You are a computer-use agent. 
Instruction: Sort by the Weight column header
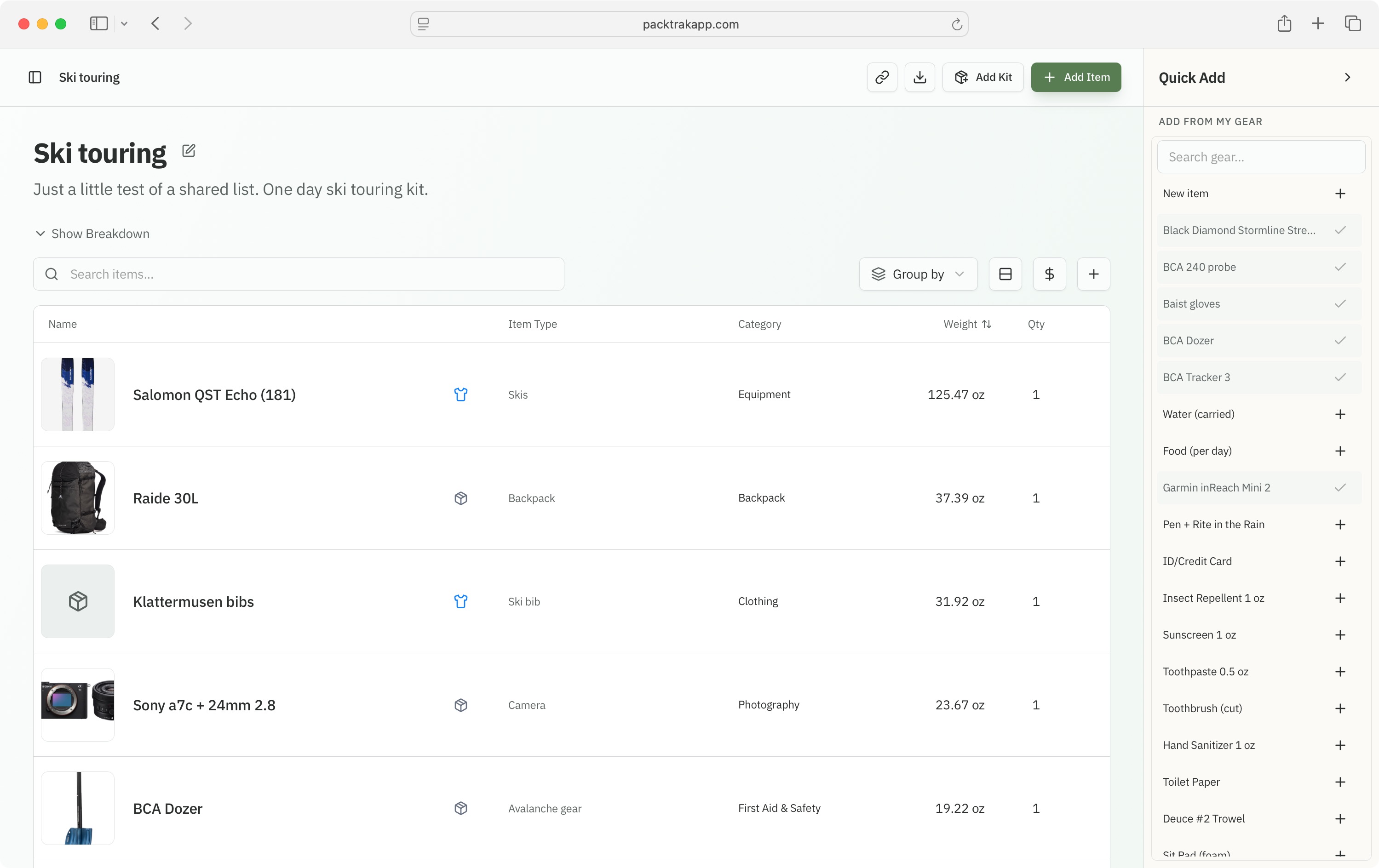click(x=967, y=324)
